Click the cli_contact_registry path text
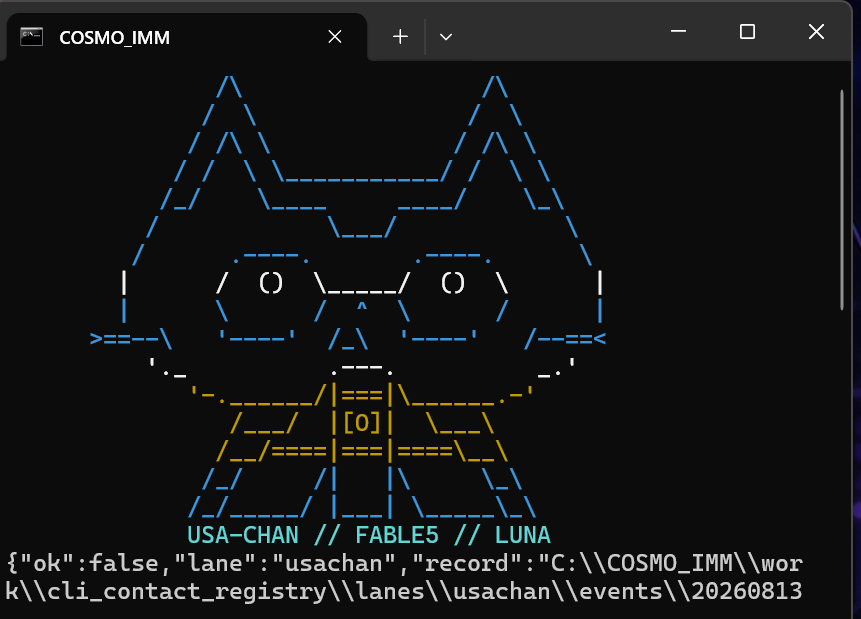 (x=187, y=592)
